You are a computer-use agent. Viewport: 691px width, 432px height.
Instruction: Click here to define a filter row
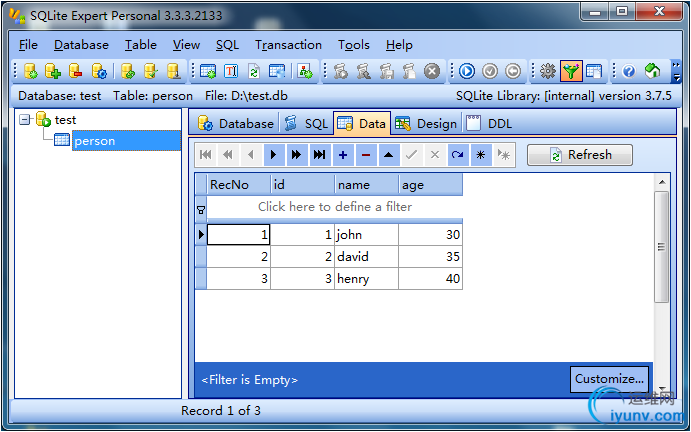pyautogui.click(x=334, y=207)
